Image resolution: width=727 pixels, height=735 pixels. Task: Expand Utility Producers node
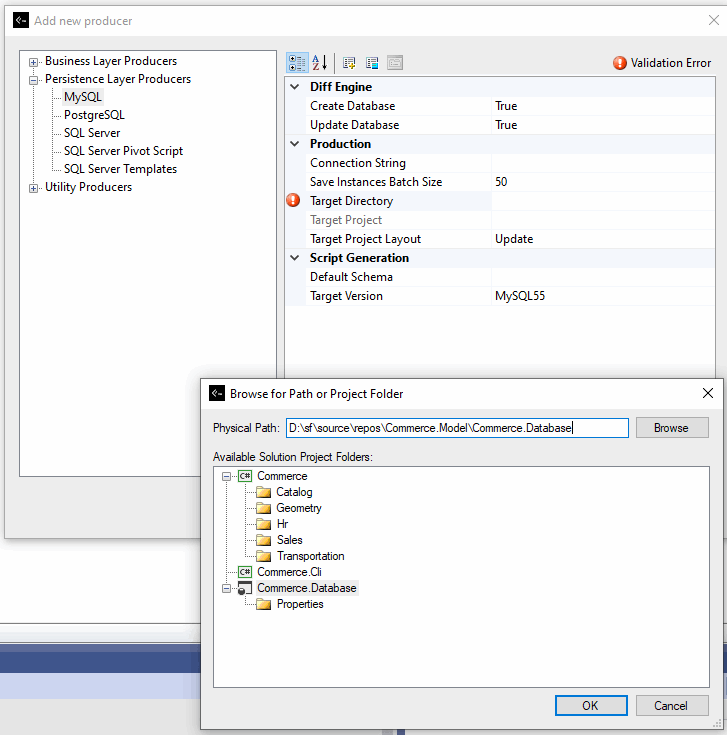(x=33, y=188)
